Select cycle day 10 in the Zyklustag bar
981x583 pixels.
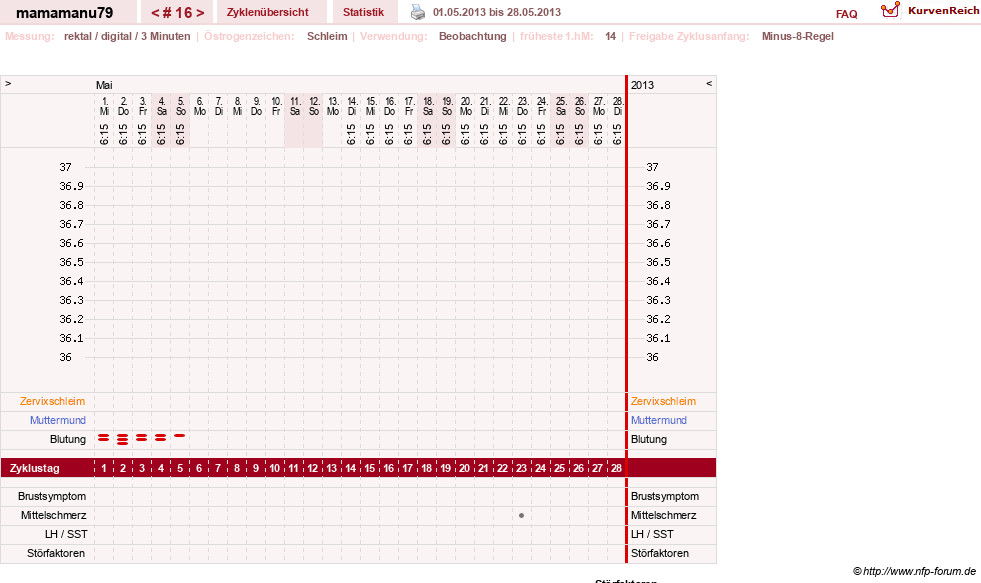[275, 468]
